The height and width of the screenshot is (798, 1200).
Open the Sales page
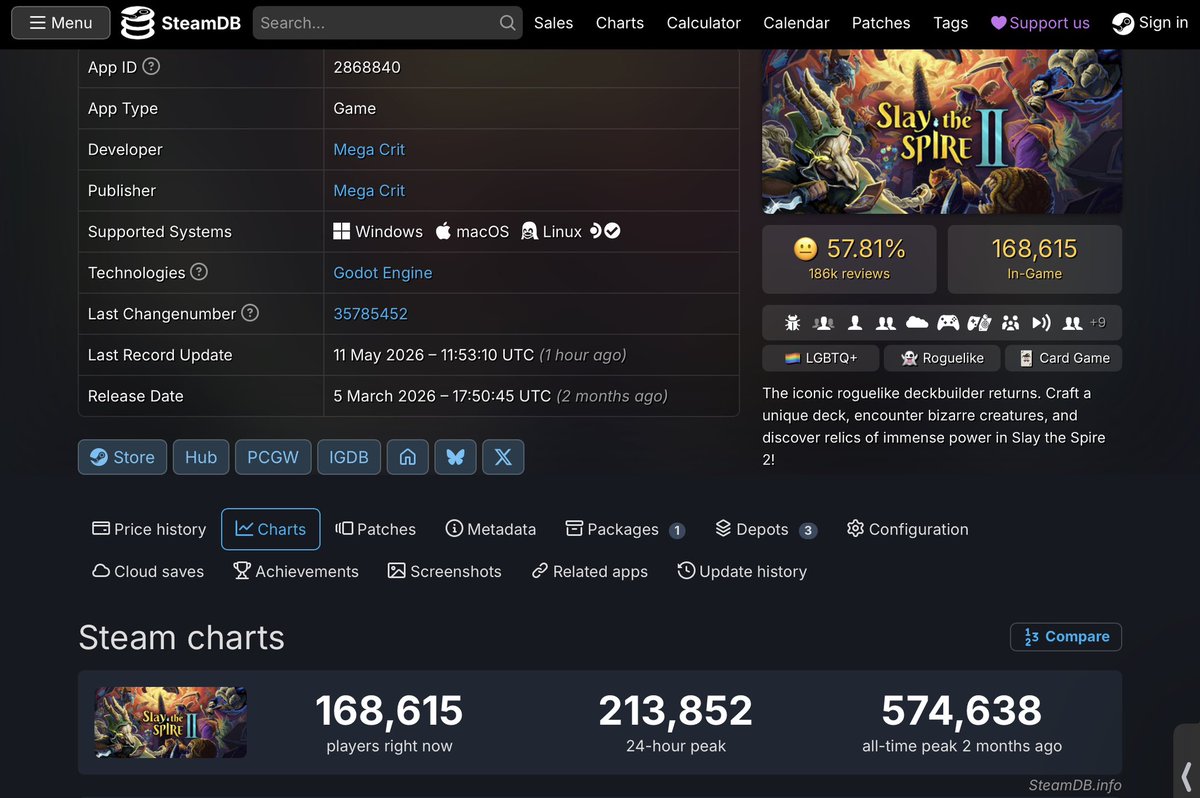(x=553, y=23)
